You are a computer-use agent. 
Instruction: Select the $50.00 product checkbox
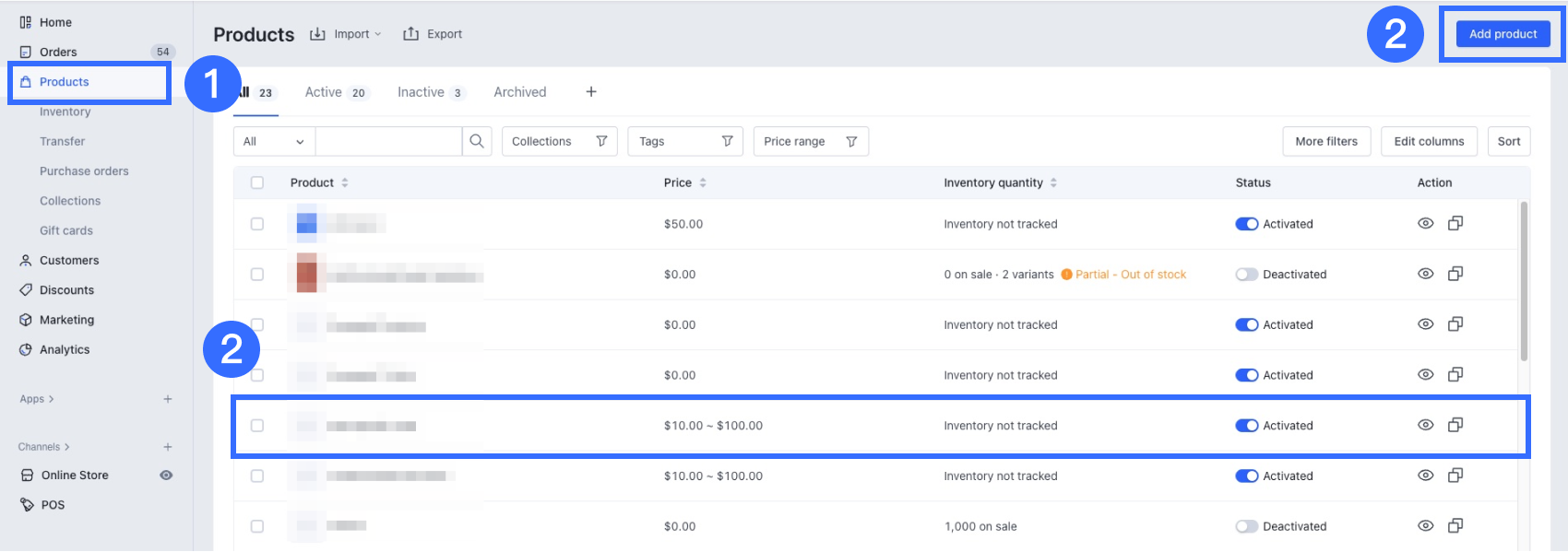pos(257,224)
